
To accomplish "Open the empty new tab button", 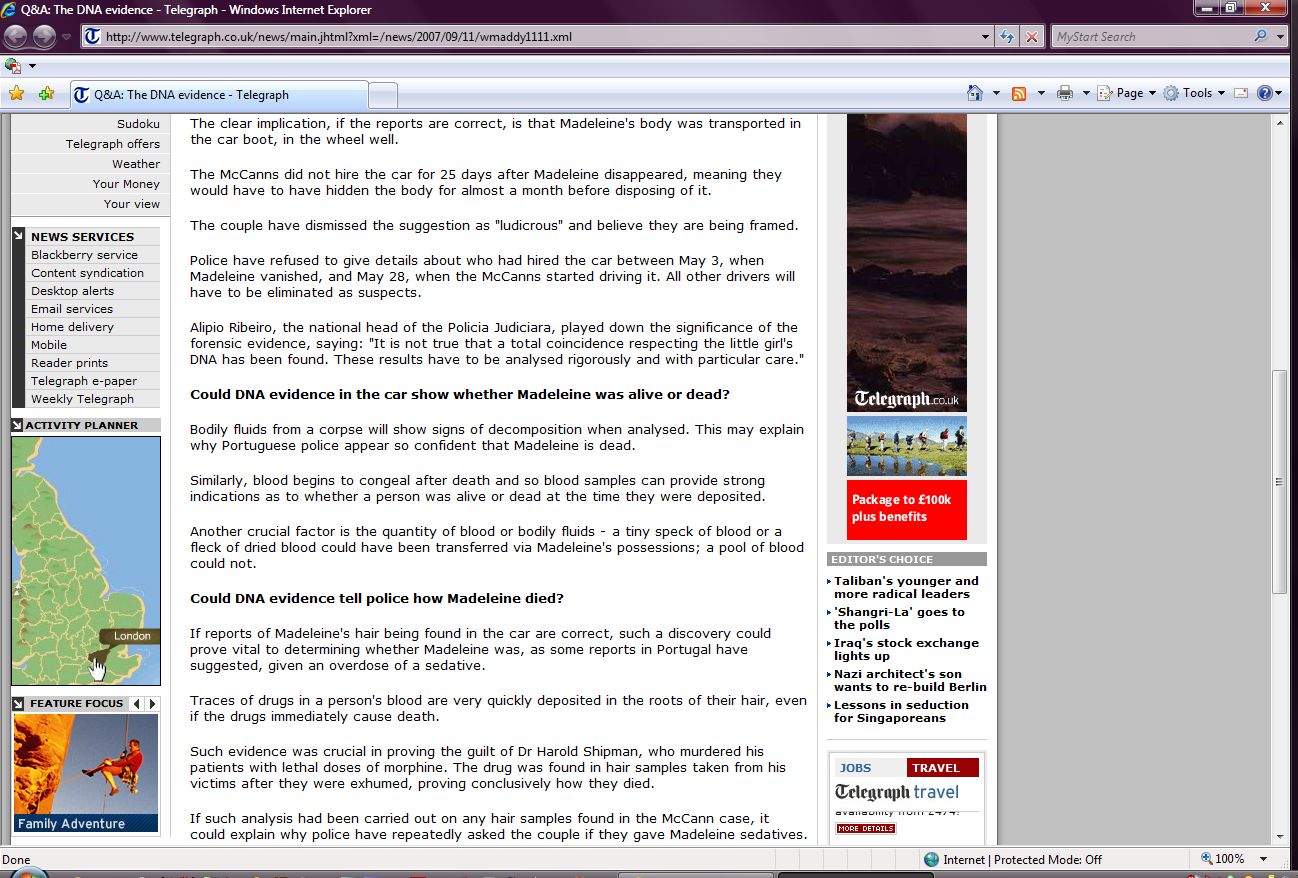I will (x=383, y=95).
